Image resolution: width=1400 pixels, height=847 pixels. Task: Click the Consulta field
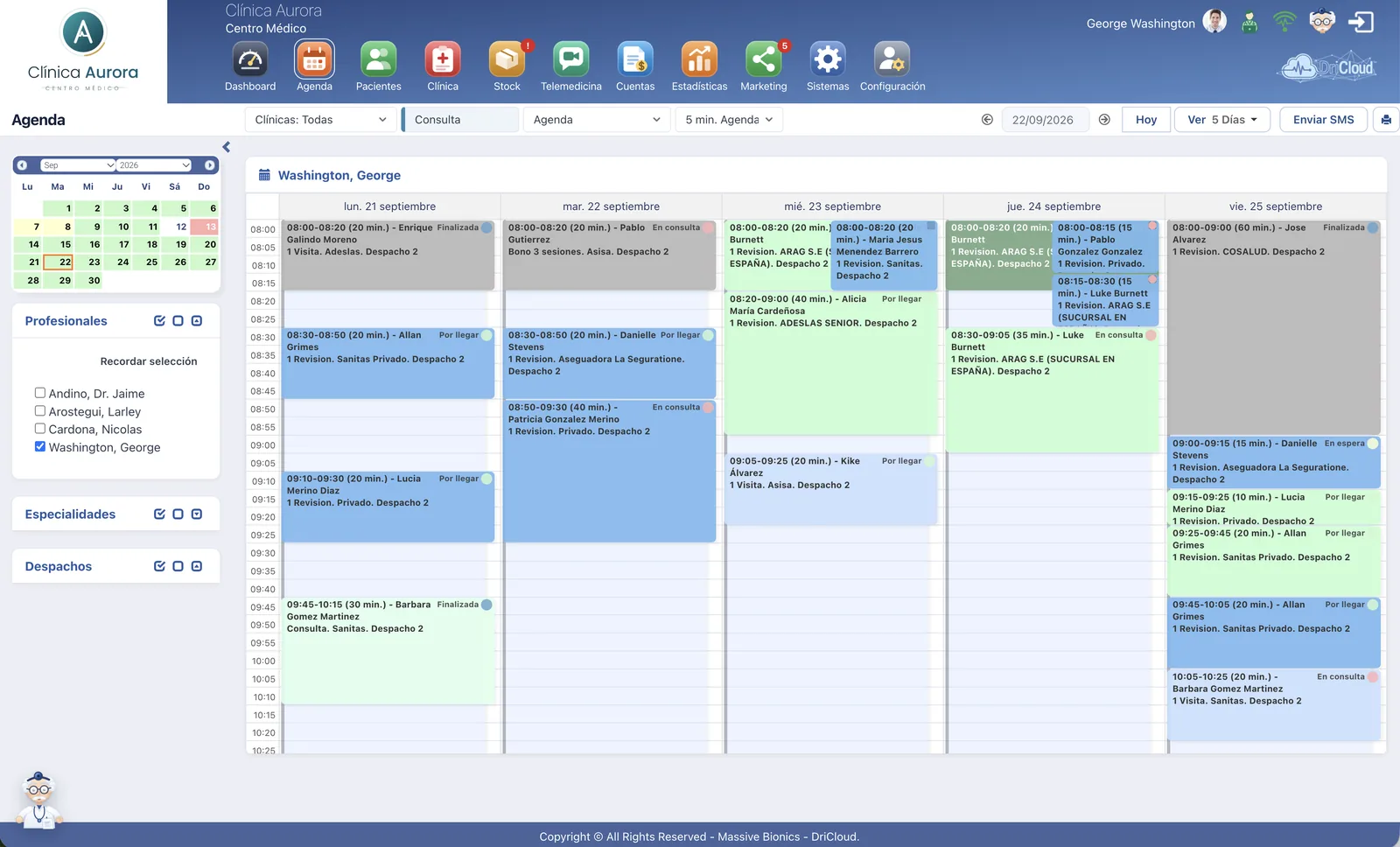(x=461, y=120)
